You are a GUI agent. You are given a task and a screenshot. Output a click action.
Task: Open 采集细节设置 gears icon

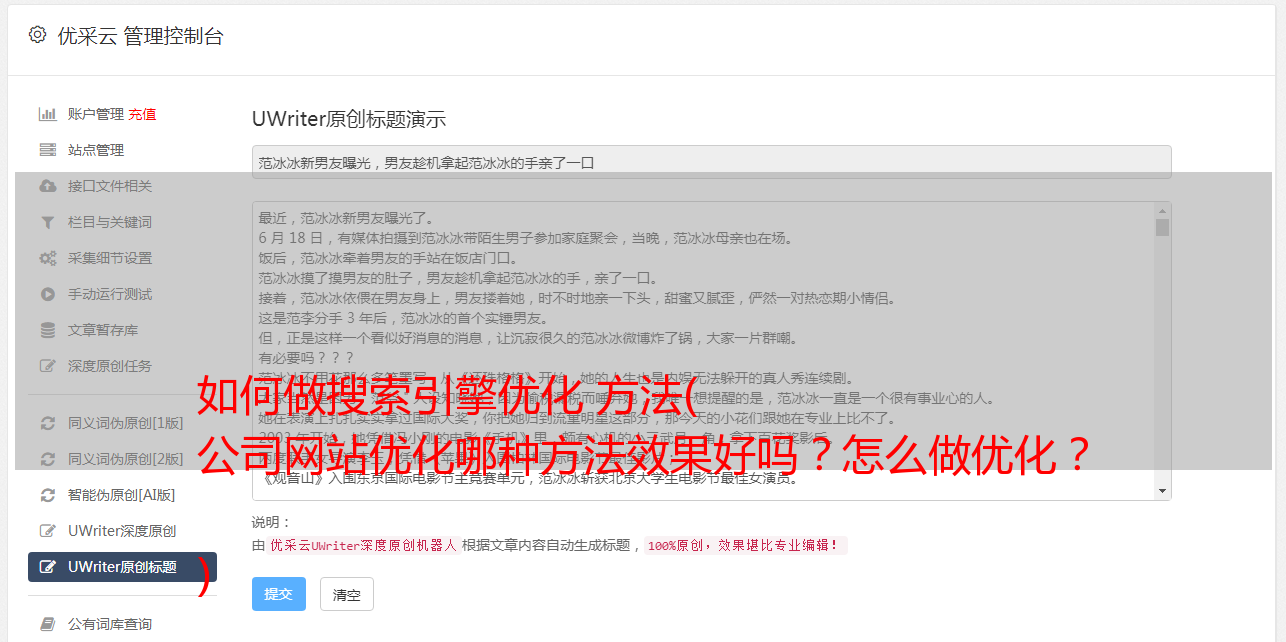[47, 258]
